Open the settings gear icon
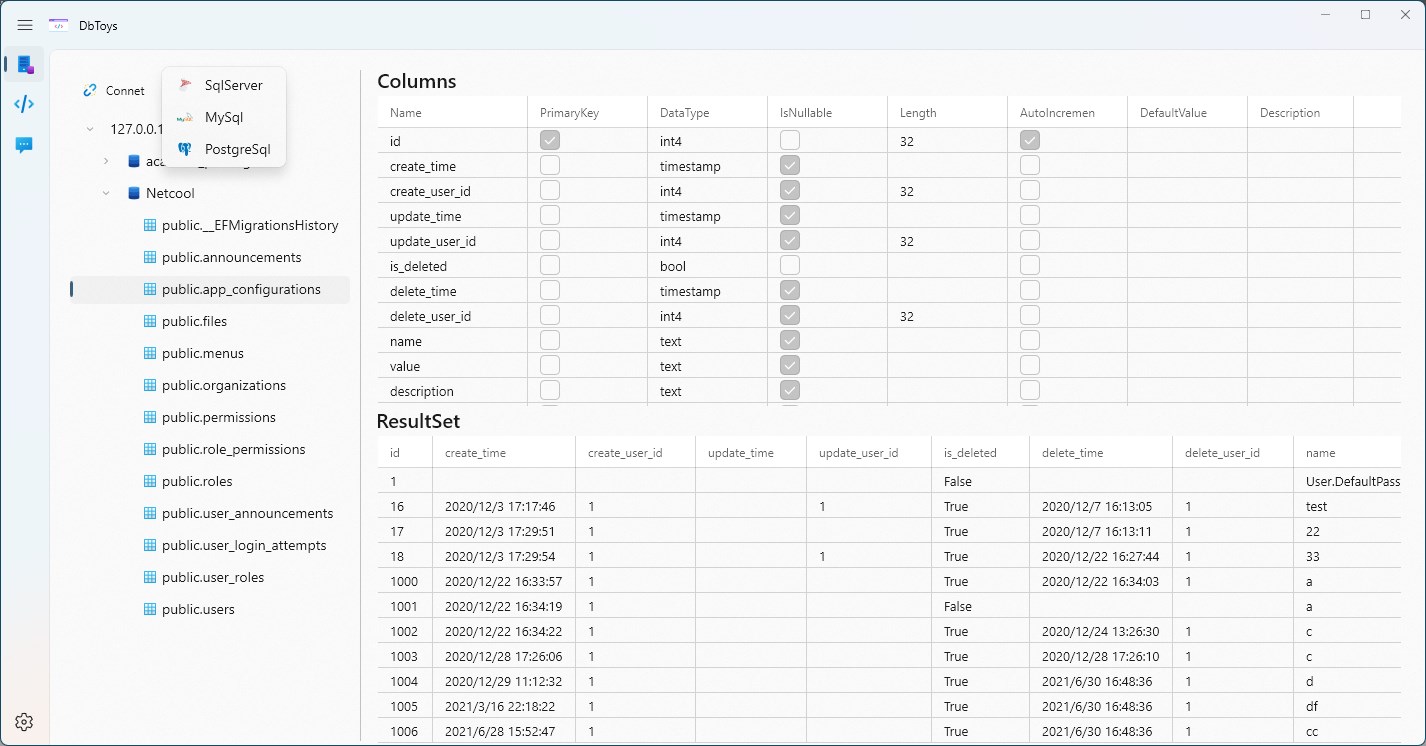Viewport: 1426px width, 746px height. click(x=25, y=722)
